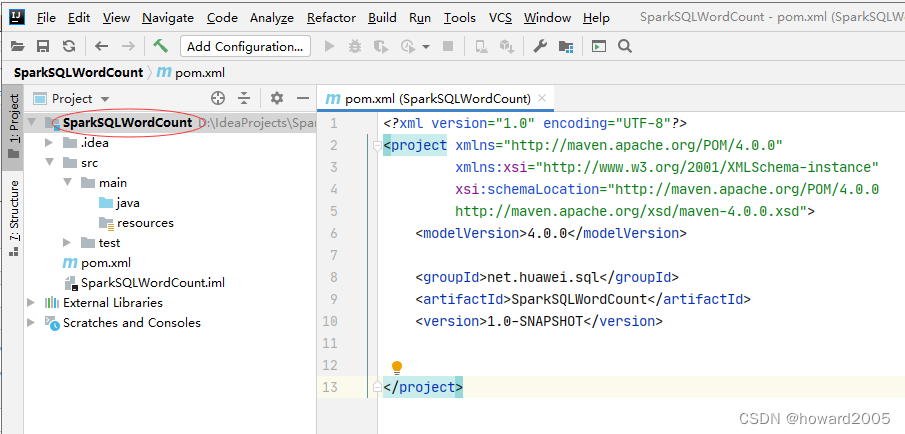Collapse the SparkSQLWordCount root node

[x=31, y=123]
